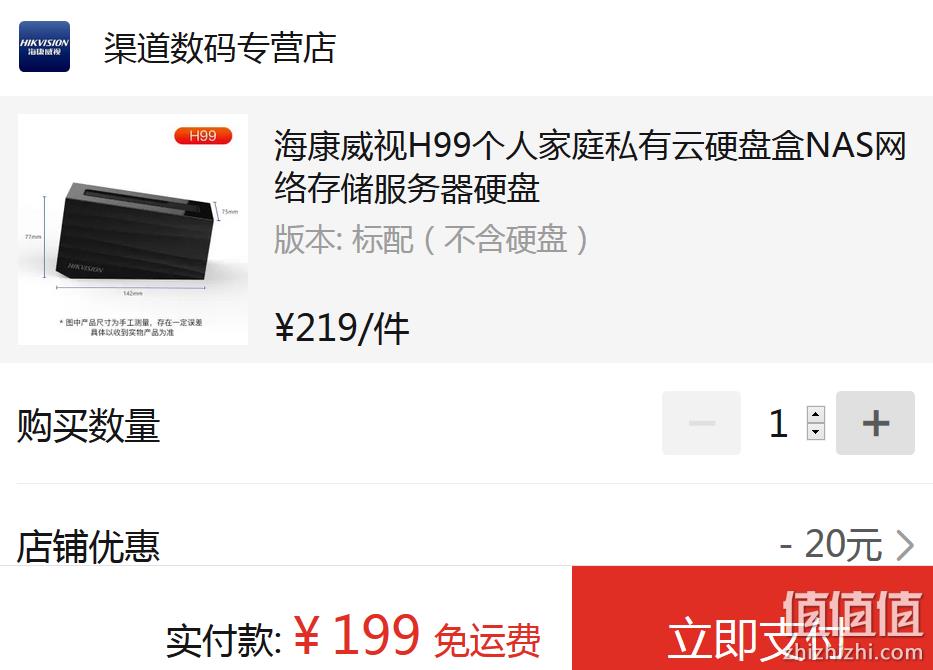
Task: Open the 海康威视H99 product title link
Action: click(590, 167)
